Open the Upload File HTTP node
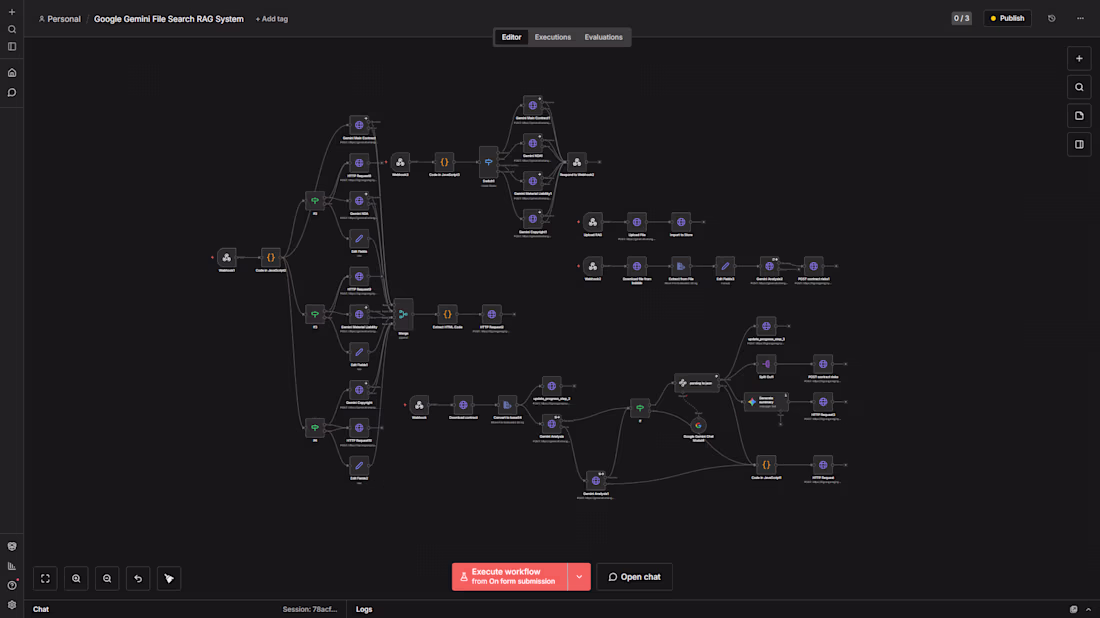This screenshot has height=618, width=1100. click(x=637, y=222)
